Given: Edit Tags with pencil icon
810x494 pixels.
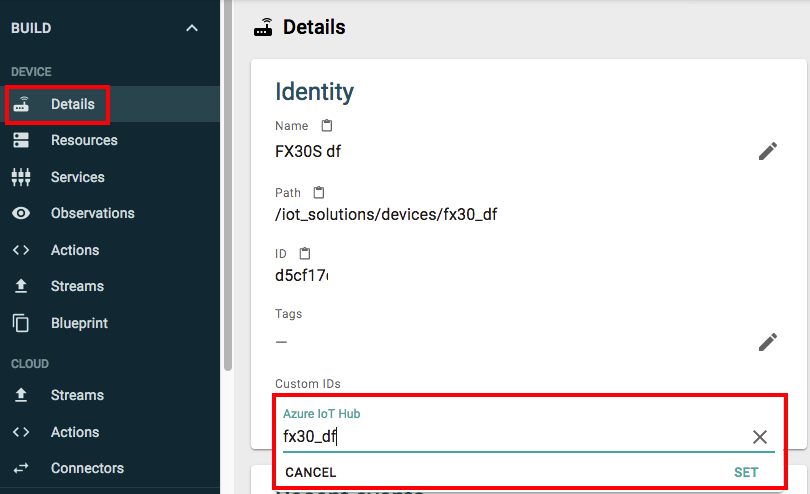Looking at the screenshot, I should (768, 342).
